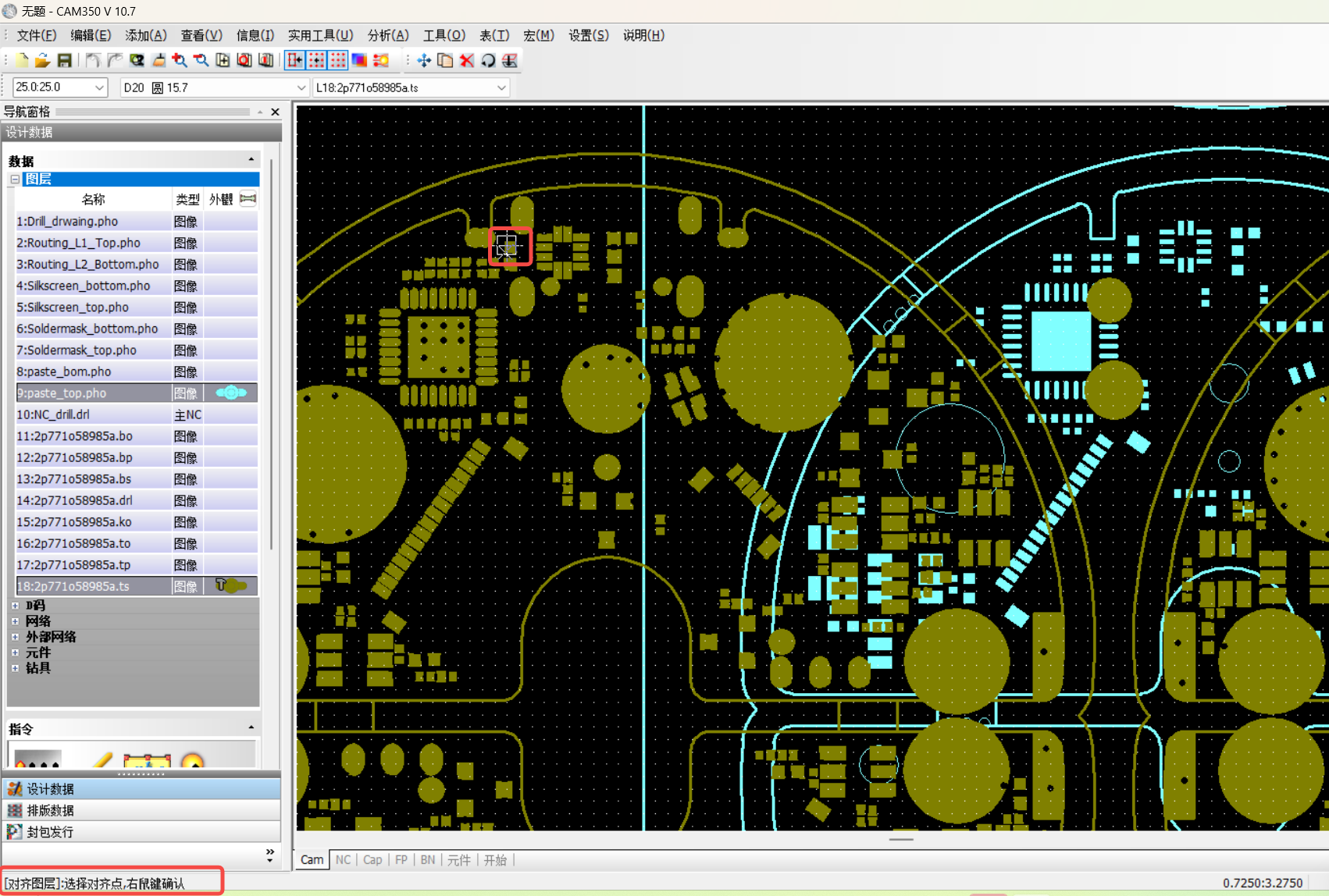The width and height of the screenshot is (1329, 896).
Task: Click the Open folder toolbar icon
Action: (x=42, y=60)
